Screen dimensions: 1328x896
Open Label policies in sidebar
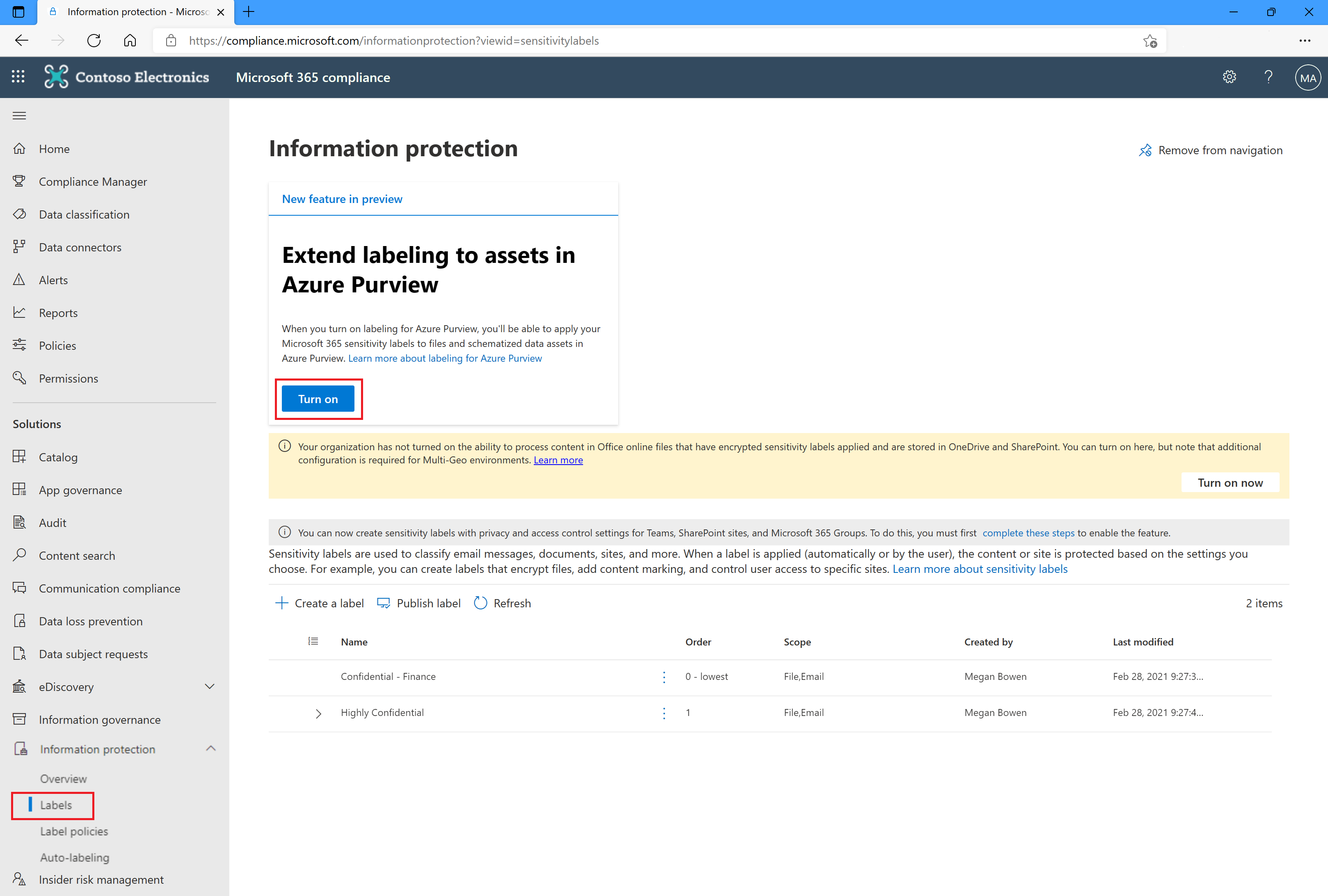click(x=74, y=832)
